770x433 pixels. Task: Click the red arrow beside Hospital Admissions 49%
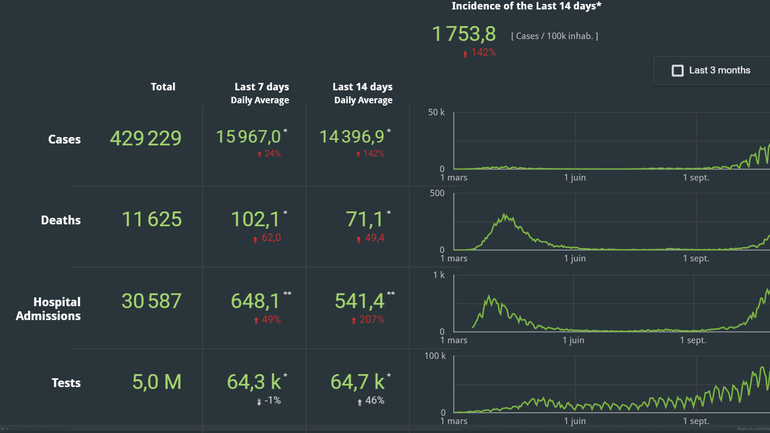coord(257,320)
